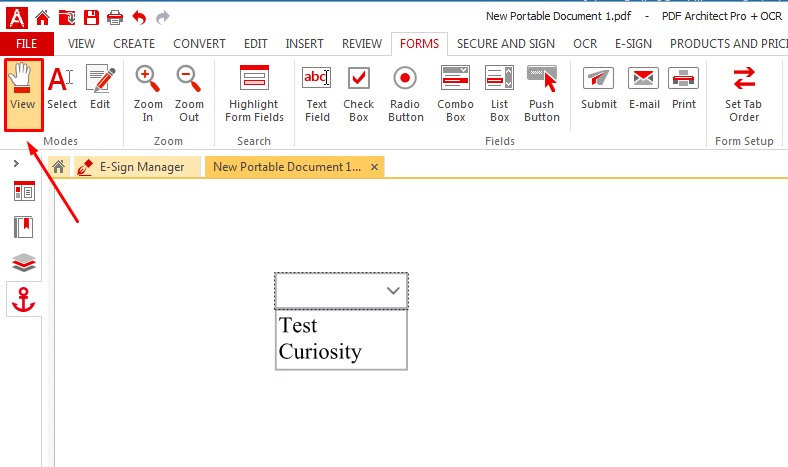
Task: Switch to the E-SIGN ribbon tab
Action: [633, 44]
